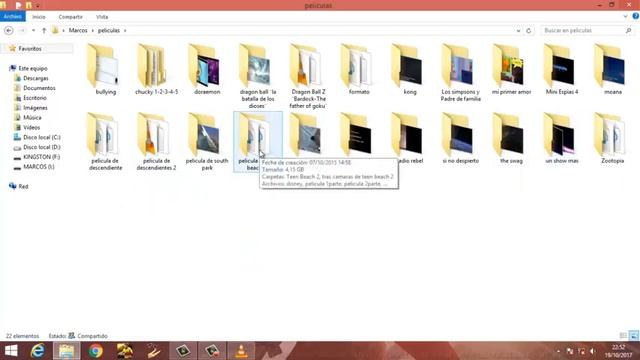The height and width of the screenshot is (360, 640).
Task: Click the Back navigation arrow
Action: tap(9, 31)
